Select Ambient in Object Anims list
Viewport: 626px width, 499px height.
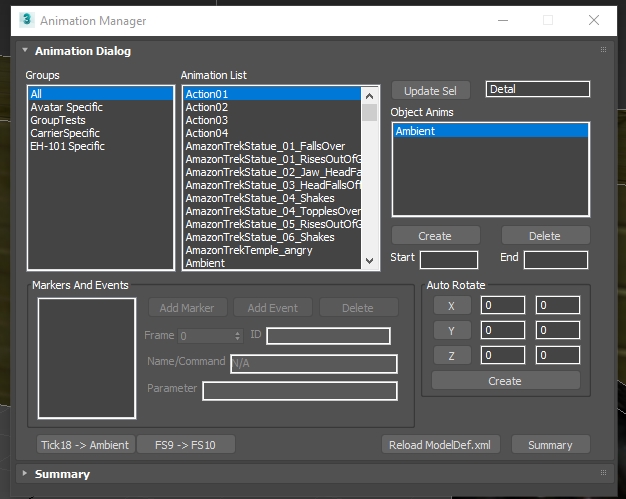tap(491, 131)
